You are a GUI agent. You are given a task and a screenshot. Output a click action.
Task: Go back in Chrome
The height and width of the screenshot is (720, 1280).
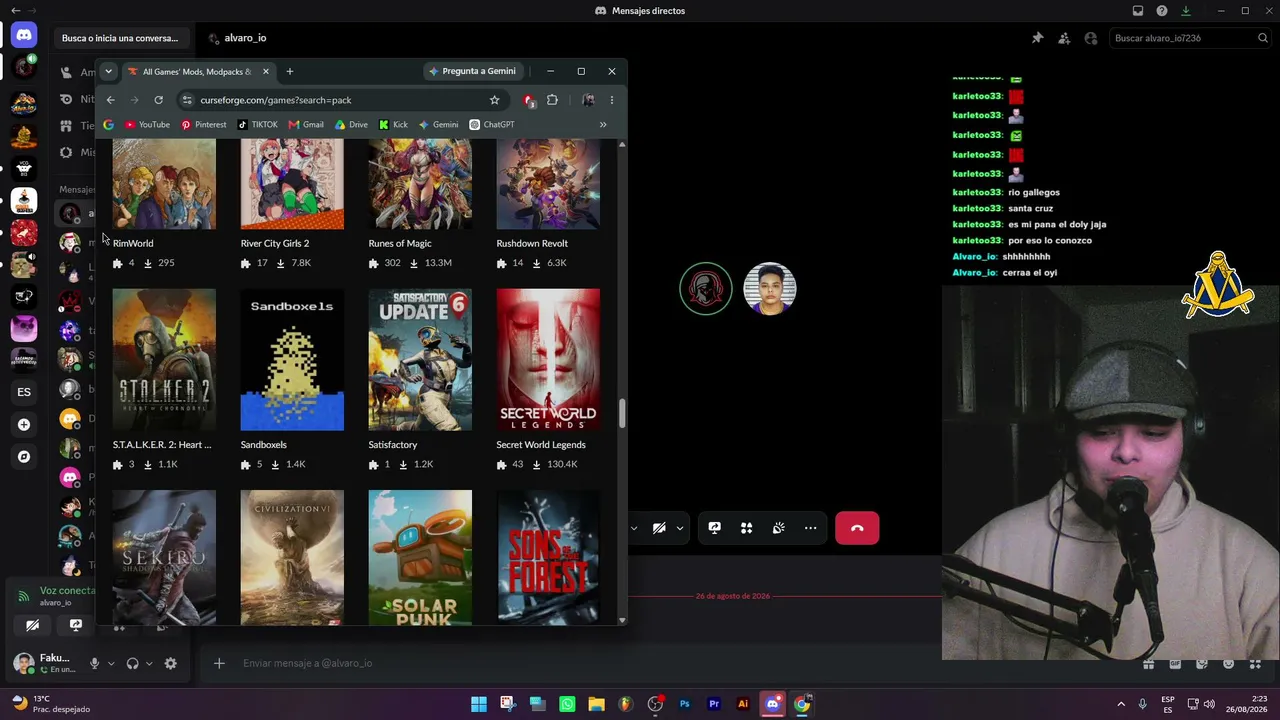[x=110, y=100]
